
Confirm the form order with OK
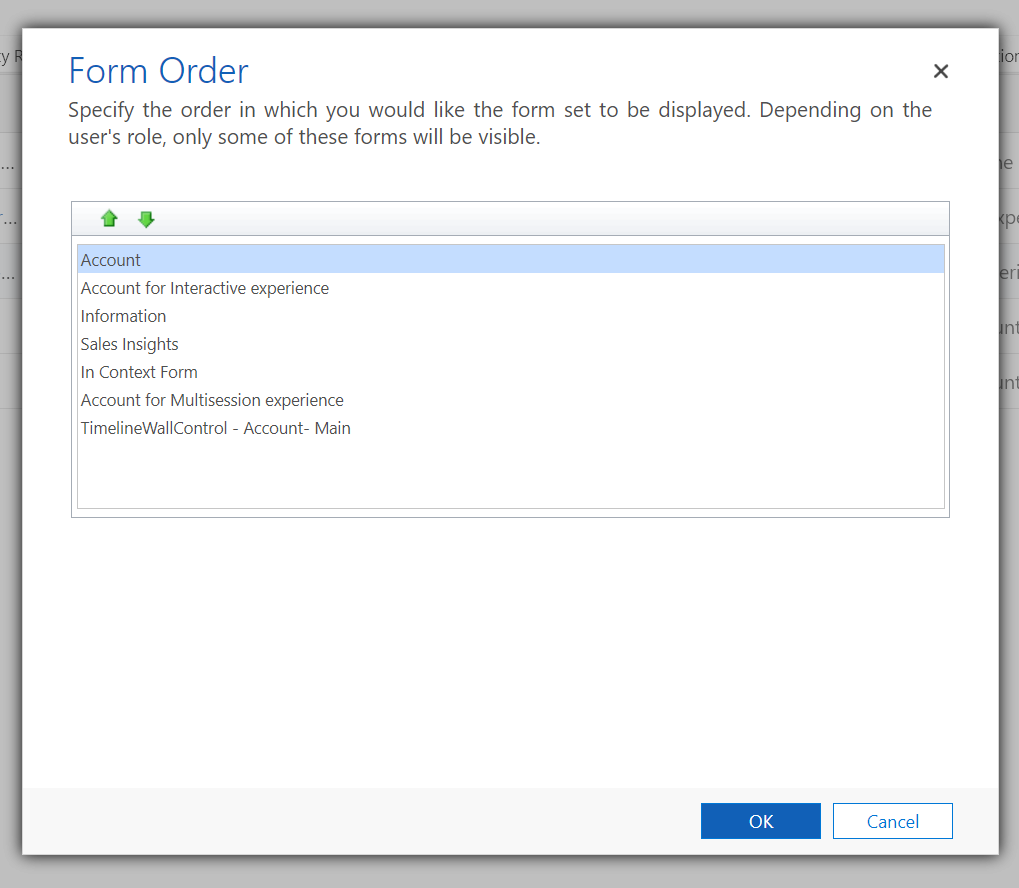(x=760, y=820)
